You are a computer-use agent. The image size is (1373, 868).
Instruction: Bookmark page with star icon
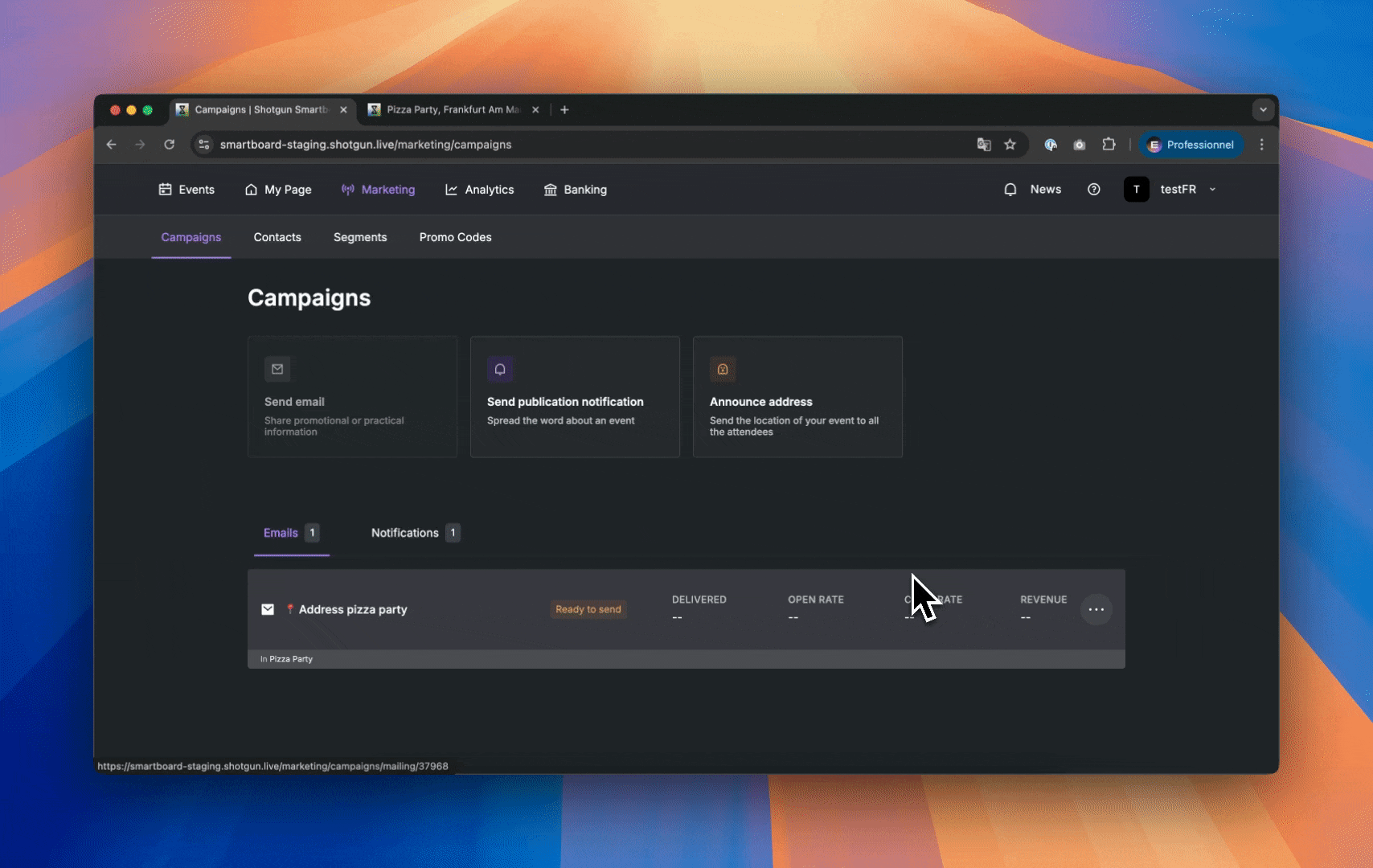click(1010, 145)
